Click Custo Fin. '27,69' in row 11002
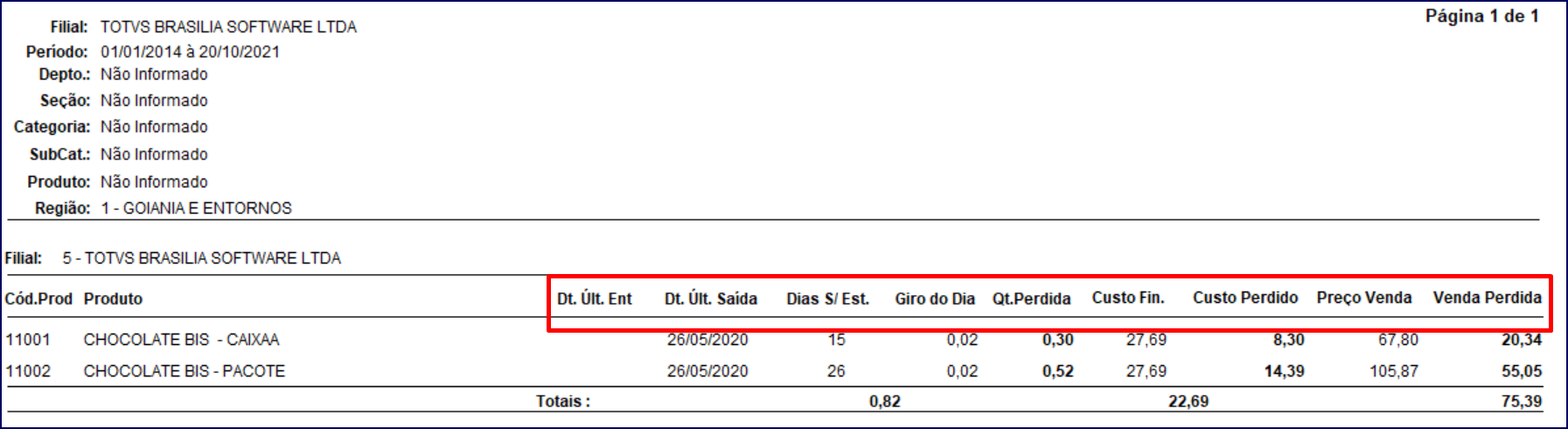This screenshot has height=429, width=1568. (x=1146, y=371)
